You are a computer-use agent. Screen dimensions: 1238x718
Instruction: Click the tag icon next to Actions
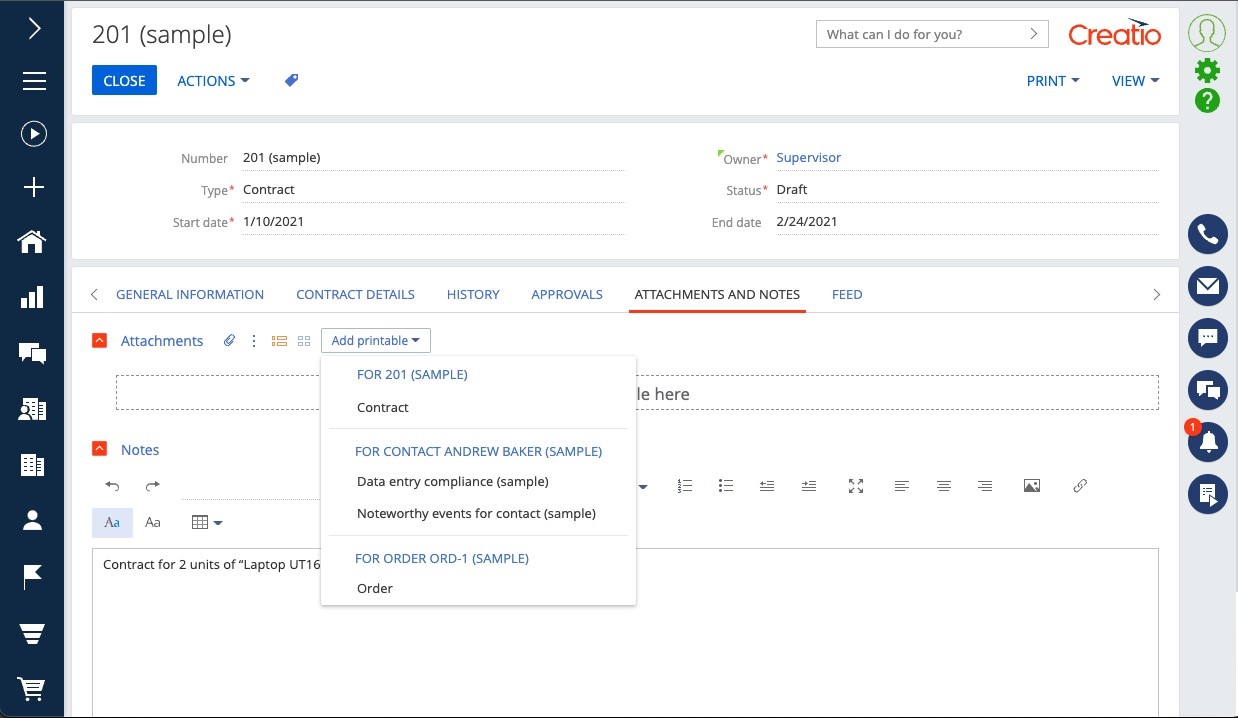pyautogui.click(x=291, y=81)
